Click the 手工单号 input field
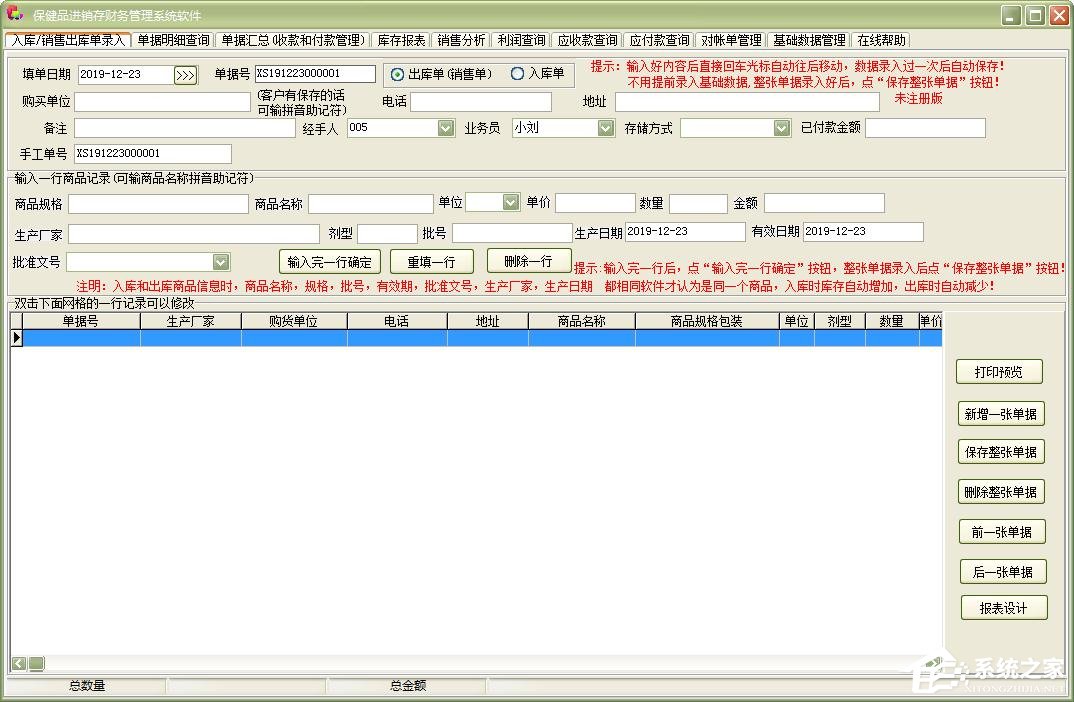 pos(153,153)
